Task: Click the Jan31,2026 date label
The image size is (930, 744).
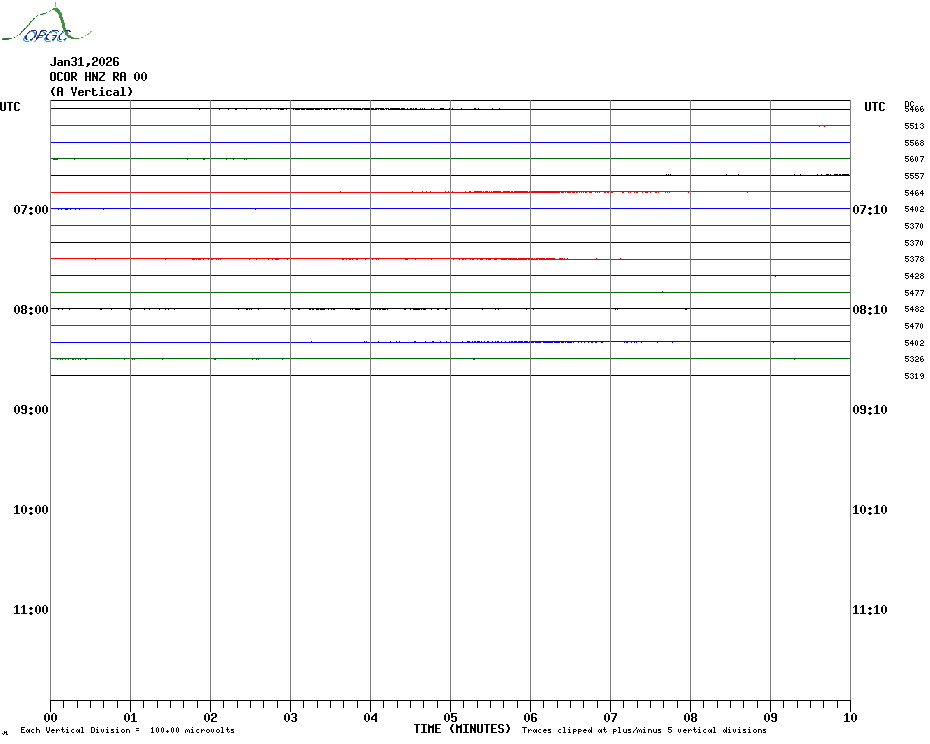Action: (x=85, y=62)
